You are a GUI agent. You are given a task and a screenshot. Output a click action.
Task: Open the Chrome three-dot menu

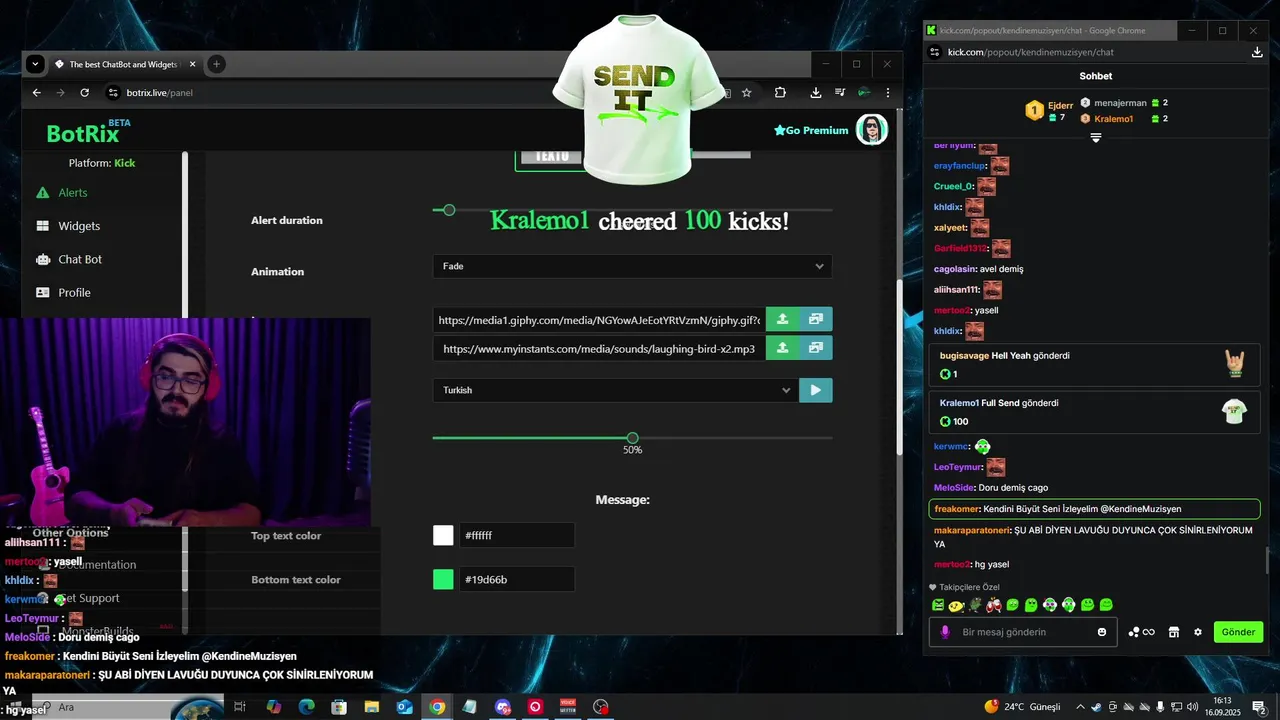[887, 92]
